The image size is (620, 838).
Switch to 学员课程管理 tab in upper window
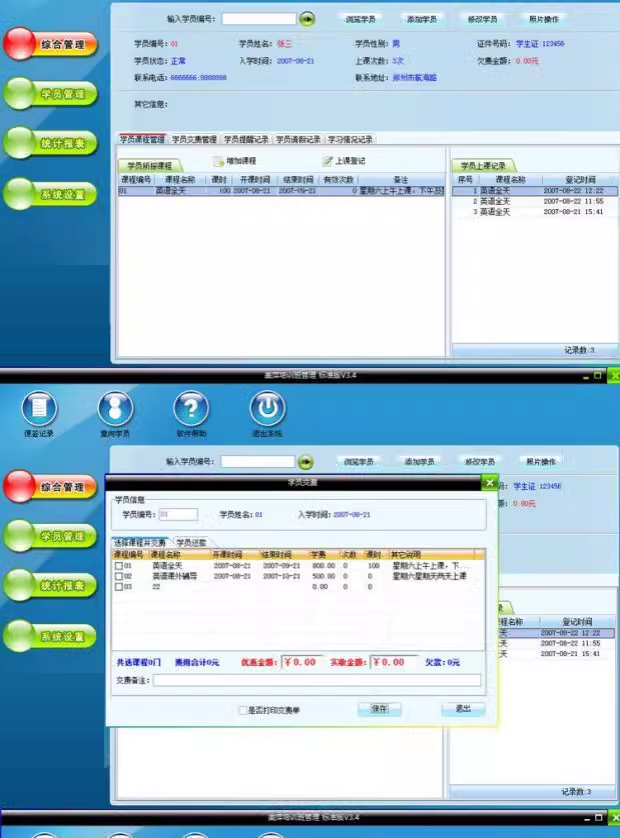point(142,139)
